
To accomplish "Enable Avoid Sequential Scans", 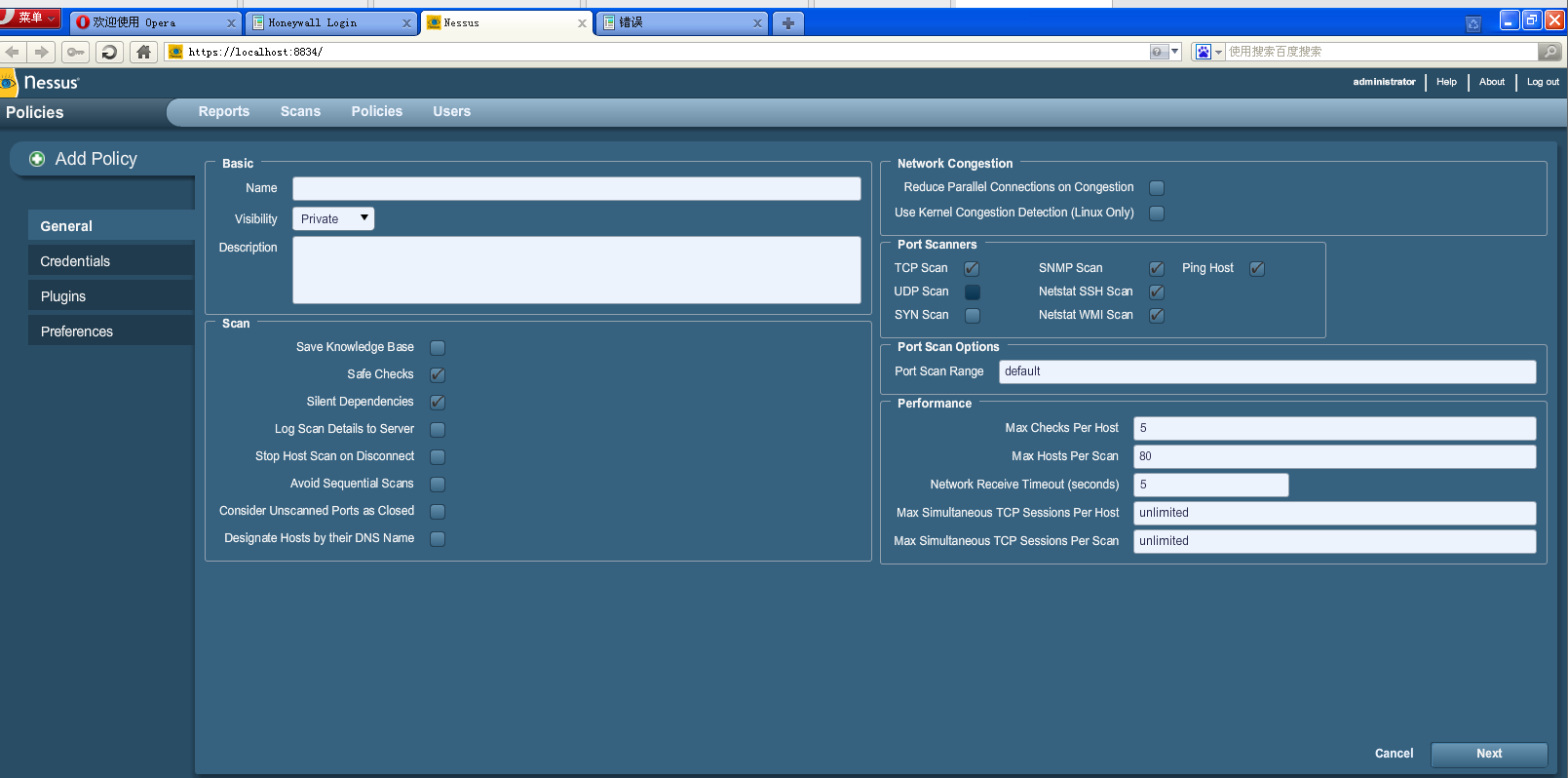I will 438,485.
